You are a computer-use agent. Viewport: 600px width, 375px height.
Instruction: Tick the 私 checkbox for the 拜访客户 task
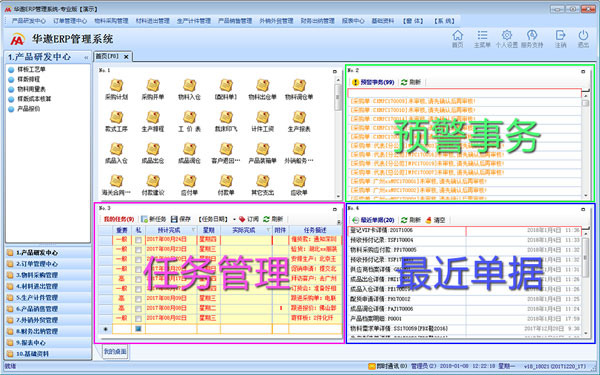[138, 279]
